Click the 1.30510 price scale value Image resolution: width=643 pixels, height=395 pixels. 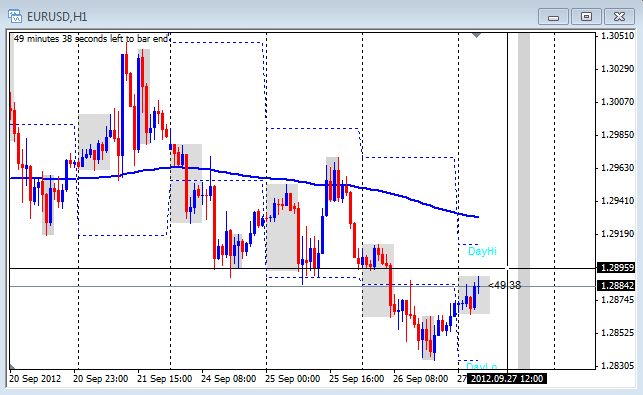617,36
